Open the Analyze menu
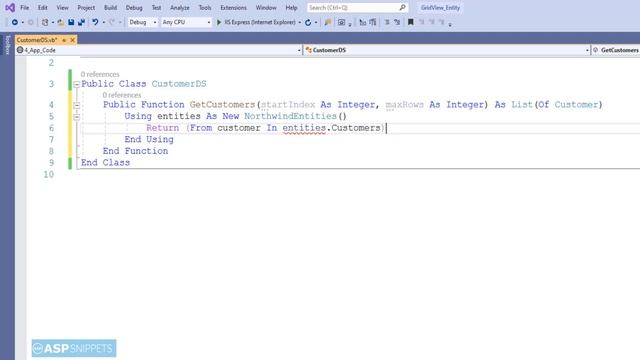Screen dimensions: 640x360 tap(180, 8)
